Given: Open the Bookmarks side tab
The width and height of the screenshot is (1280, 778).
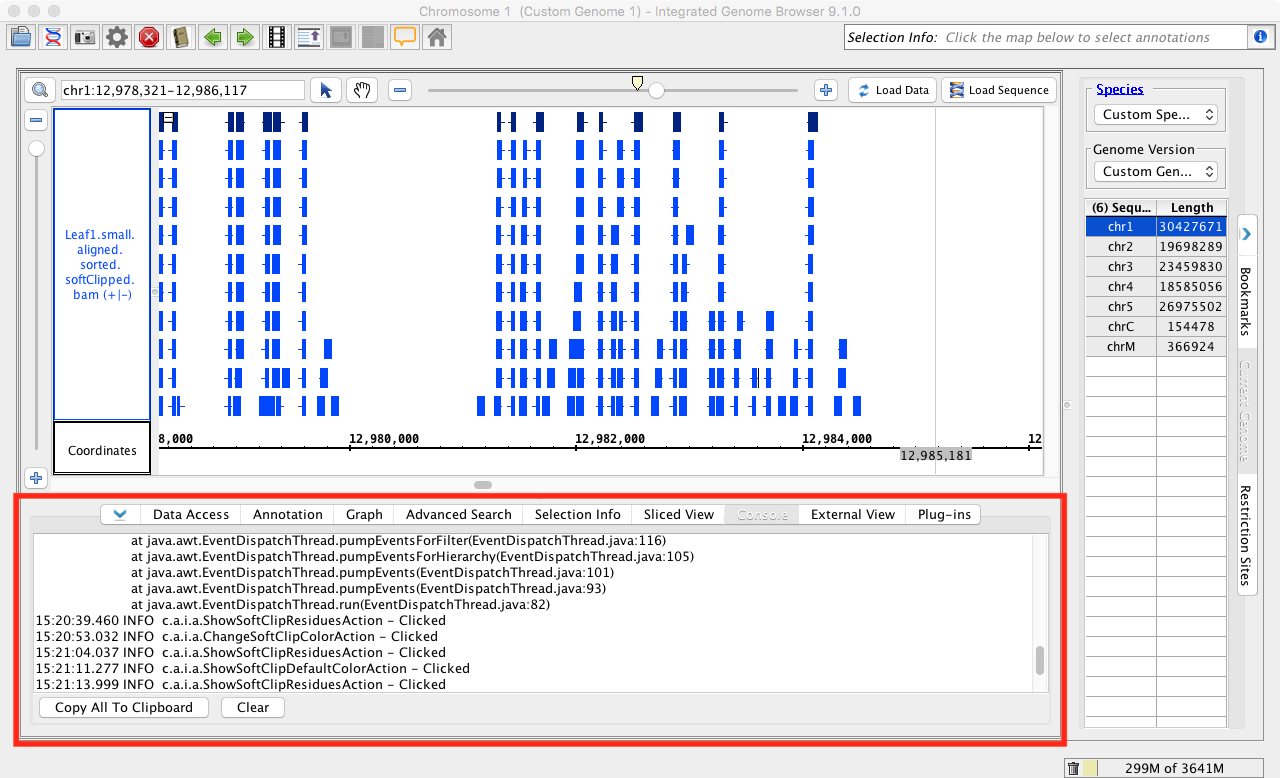Looking at the screenshot, I should click(1246, 300).
